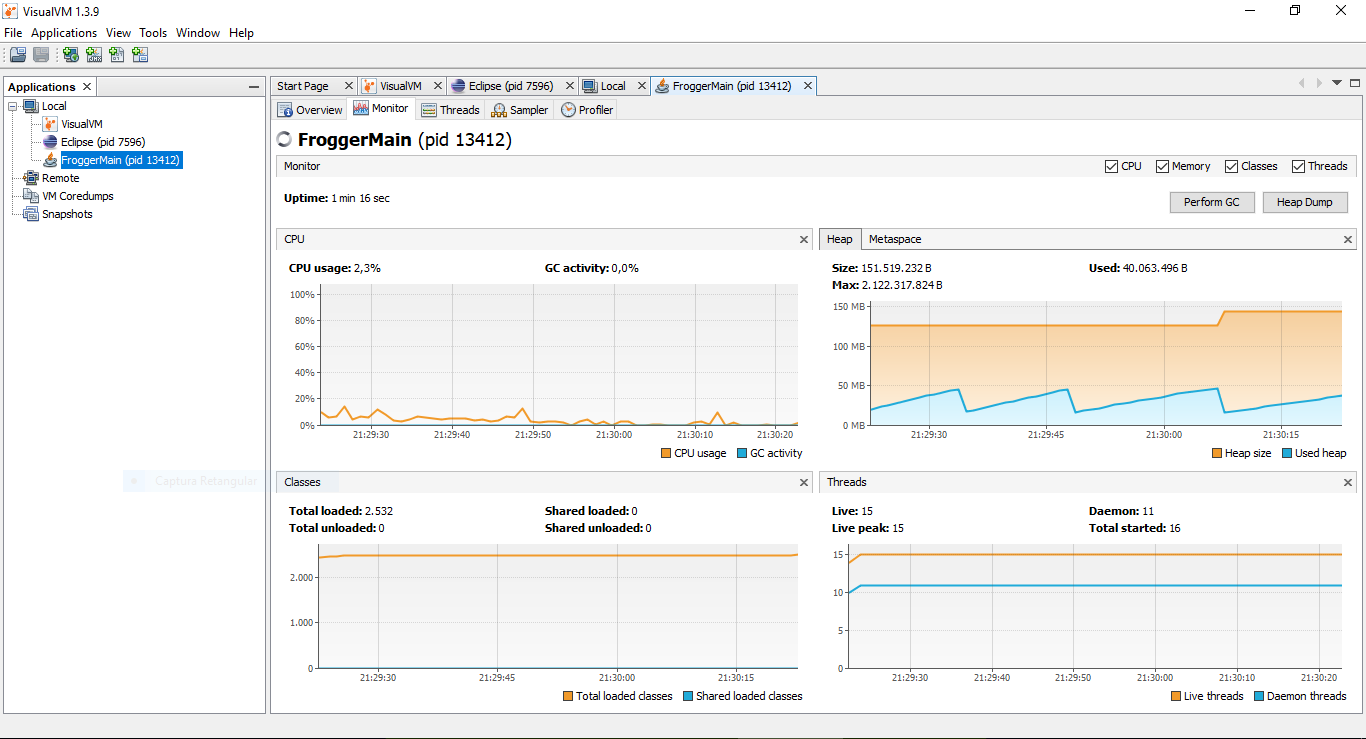This screenshot has width=1366, height=739.
Task: Maximize the editor window area icon
Action: [1355, 83]
